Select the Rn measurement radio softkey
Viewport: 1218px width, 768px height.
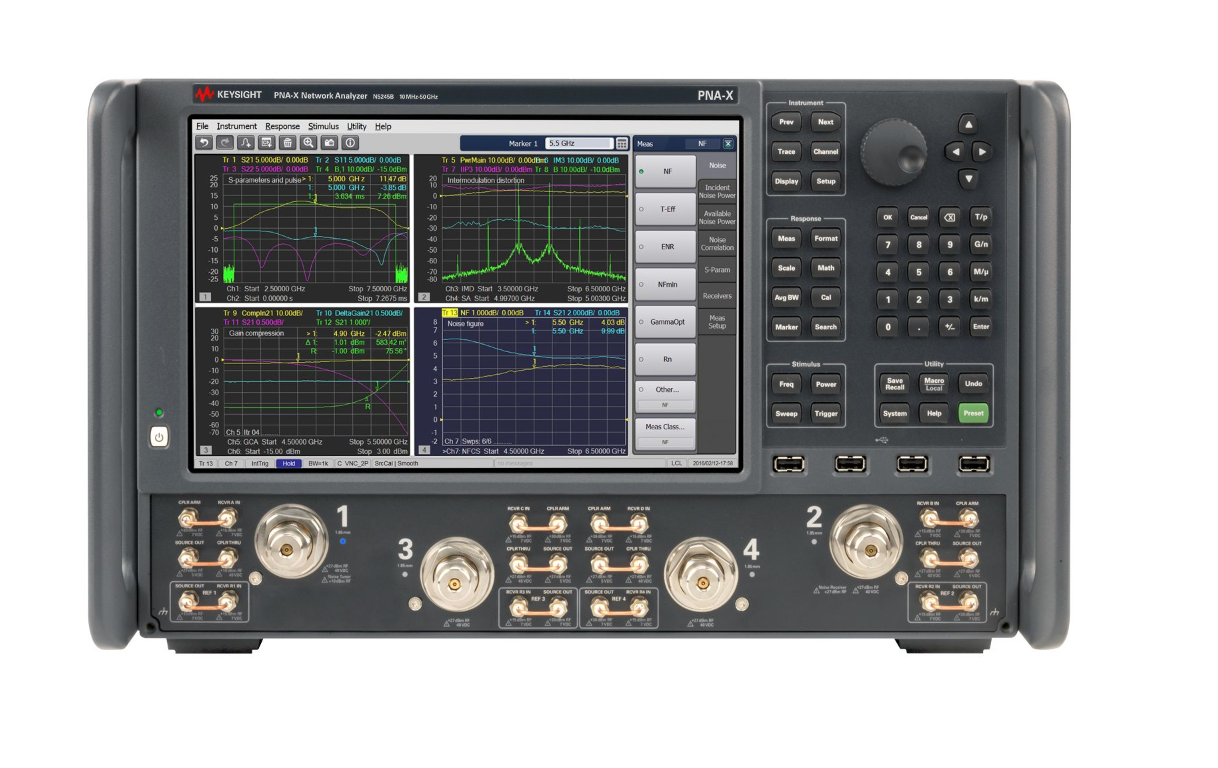(x=665, y=359)
